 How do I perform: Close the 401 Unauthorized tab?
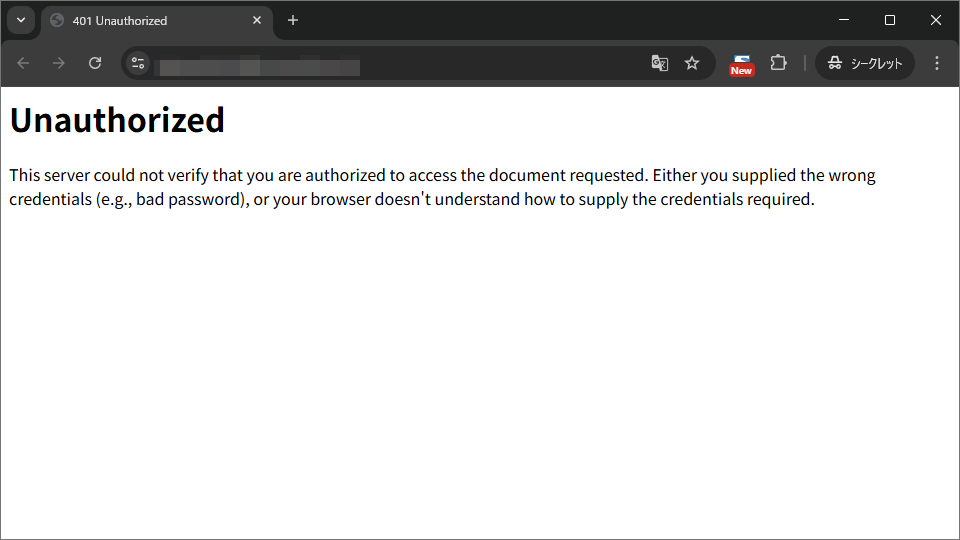coord(257,20)
